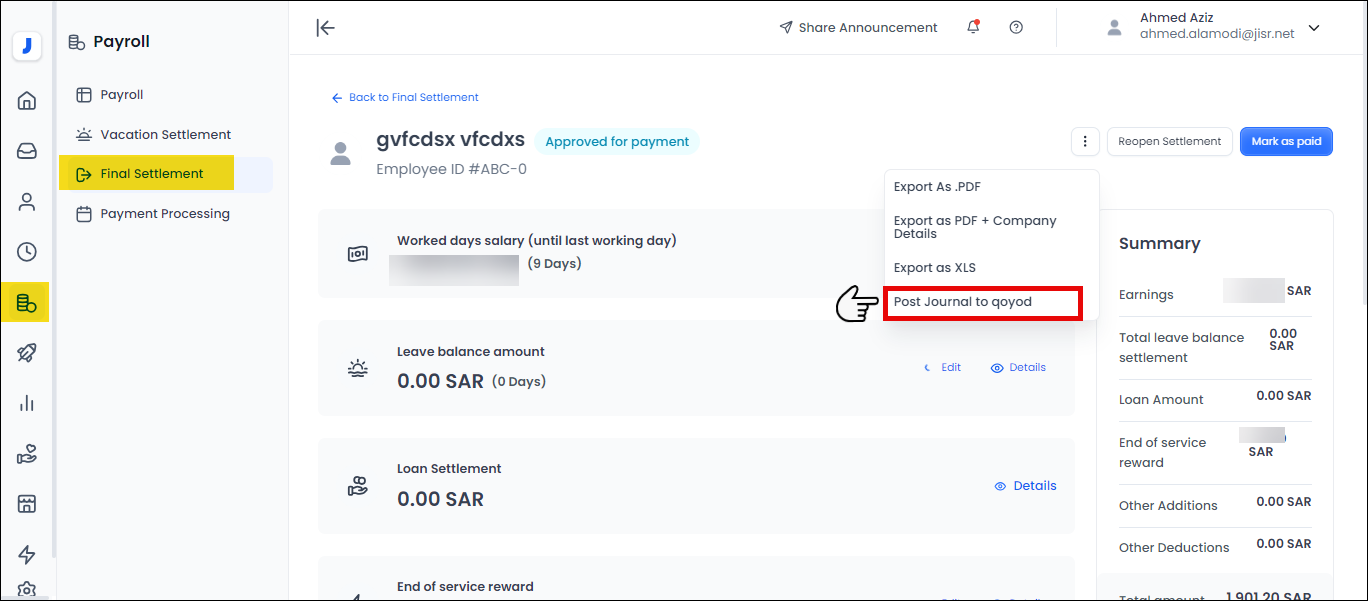Click the Mark as paid button
Viewport: 1368px width, 601px height.
(x=1286, y=142)
